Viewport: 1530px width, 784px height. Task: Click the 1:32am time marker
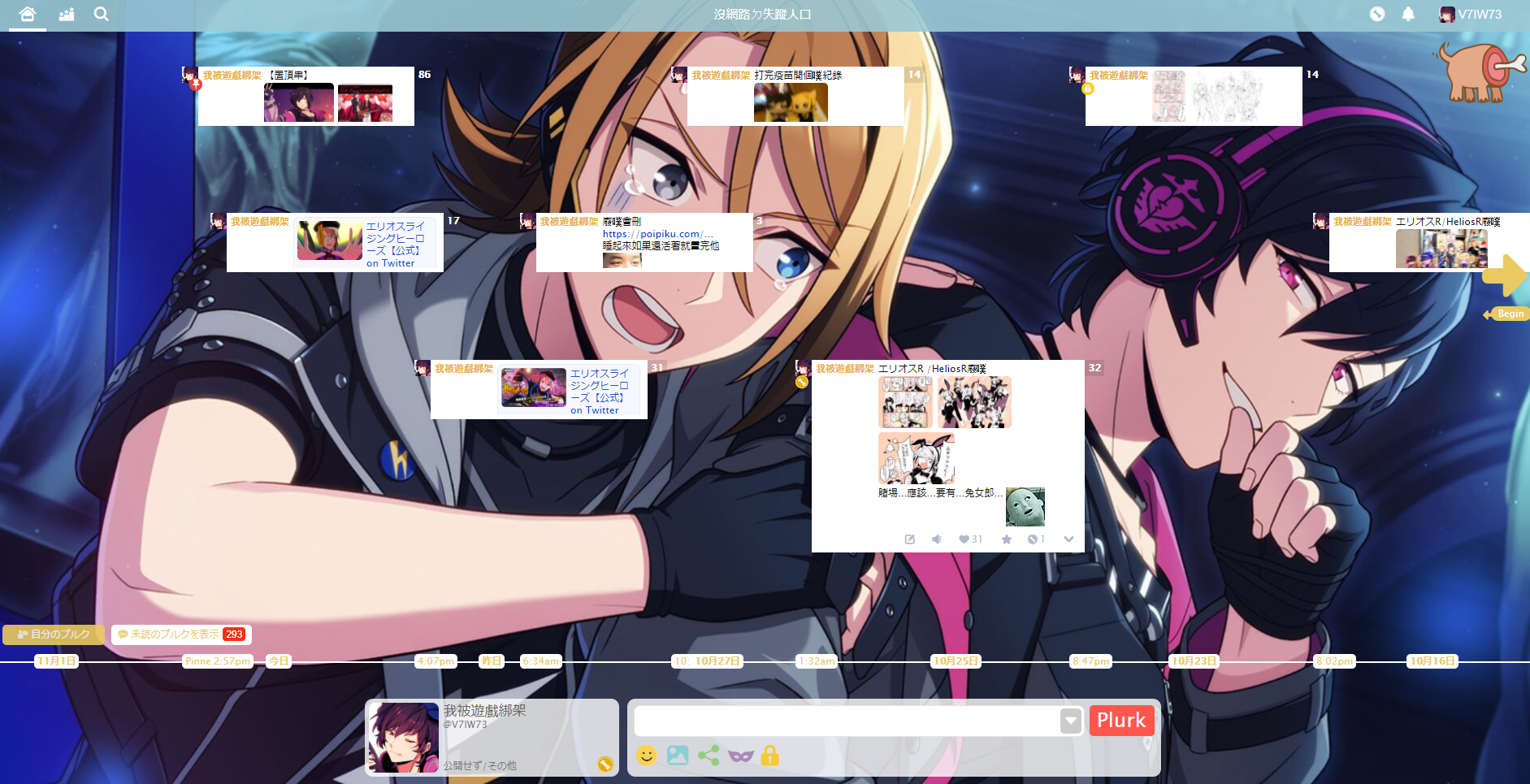816,661
